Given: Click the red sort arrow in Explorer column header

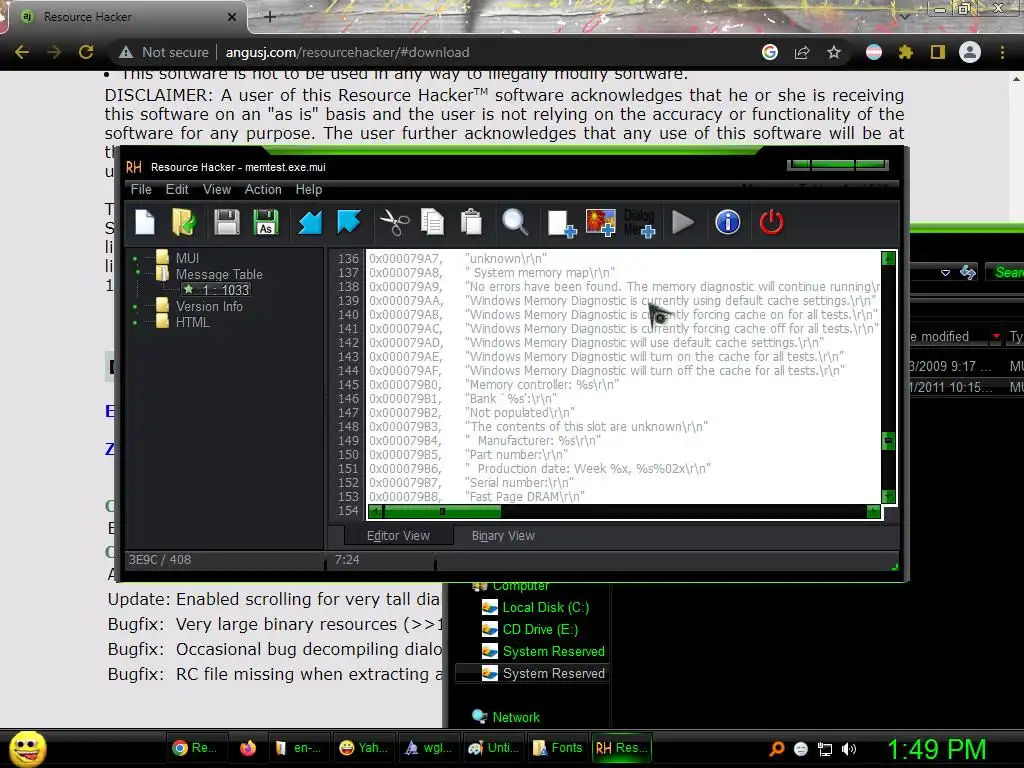Looking at the screenshot, I should pyautogui.click(x=996, y=336).
